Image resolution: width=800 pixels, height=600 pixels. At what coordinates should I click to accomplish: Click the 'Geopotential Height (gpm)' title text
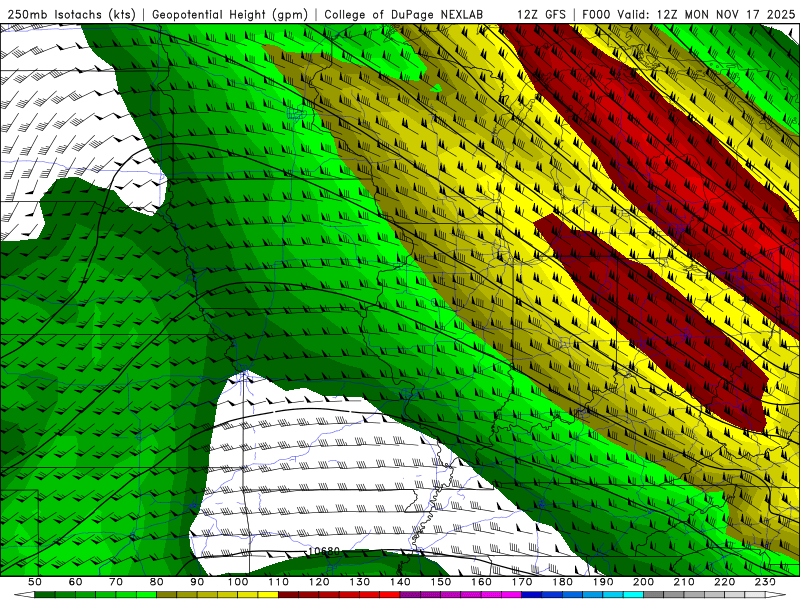coord(230,14)
